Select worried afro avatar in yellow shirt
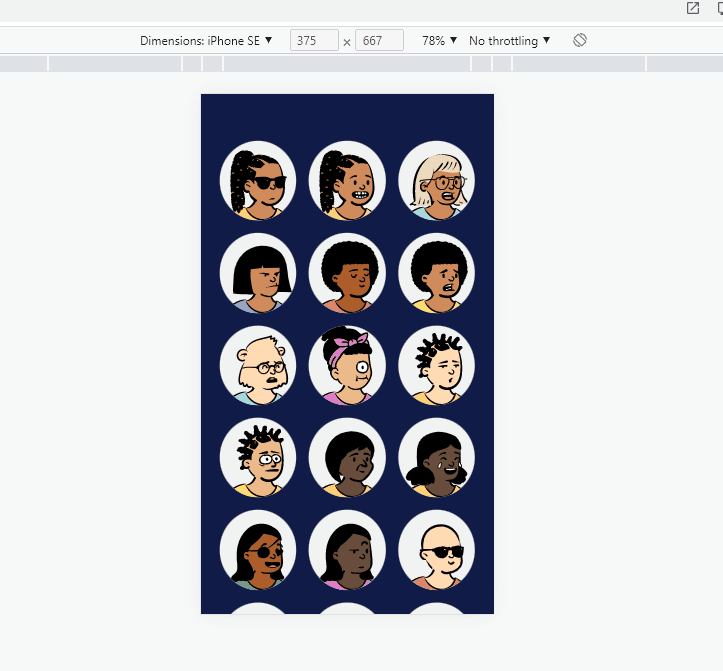Viewport: 723px width, 671px height. pyautogui.click(x=436, y=273)
